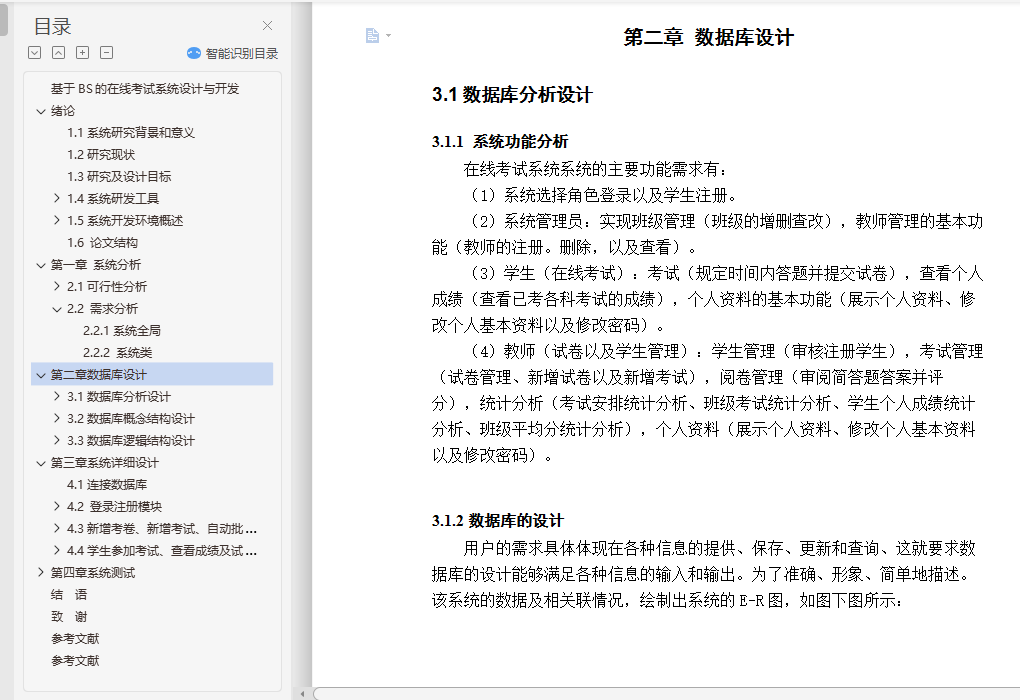The height and width of the screenshot is (700, 1020).
Task: Jump to 结 语 section
Action: pos(68,595)
